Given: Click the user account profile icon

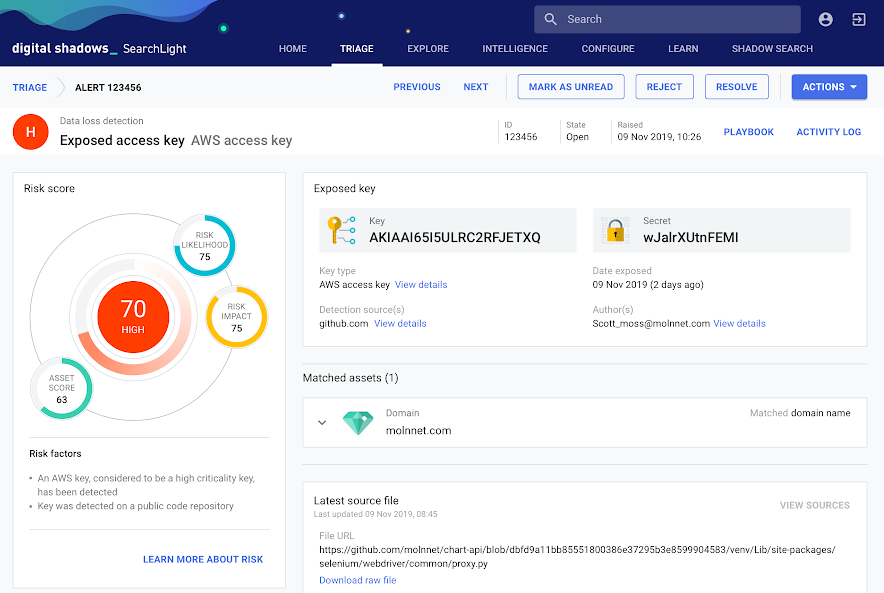Looking at the screenshot, I should [x=825, y=19].
